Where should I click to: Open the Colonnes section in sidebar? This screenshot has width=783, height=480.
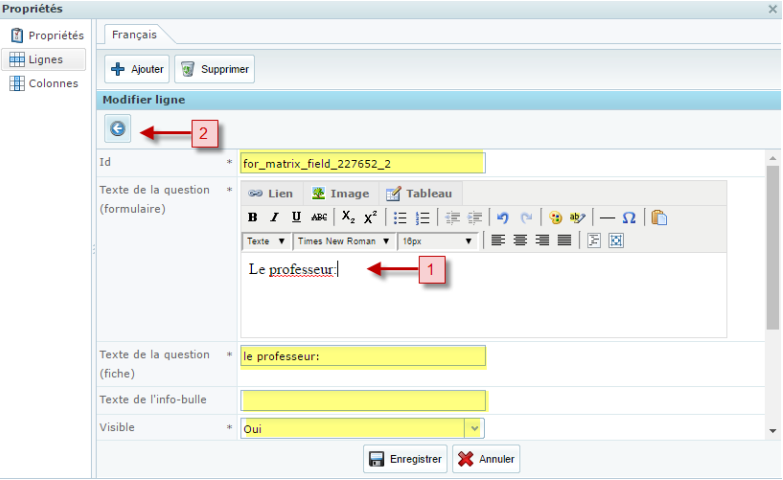point(52,84)
